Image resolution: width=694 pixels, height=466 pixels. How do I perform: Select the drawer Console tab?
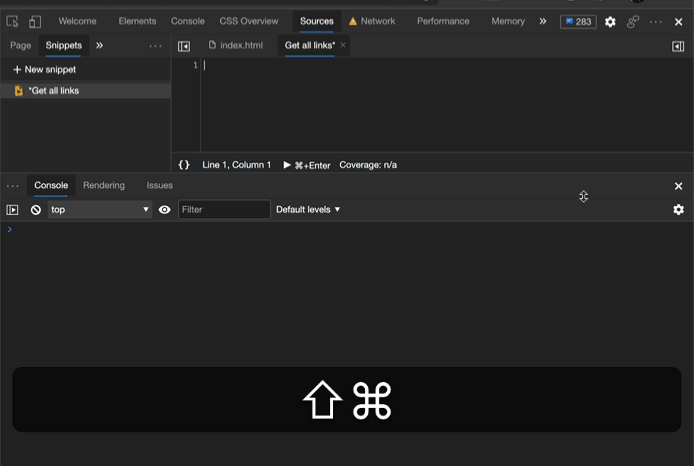pos(51,185)
